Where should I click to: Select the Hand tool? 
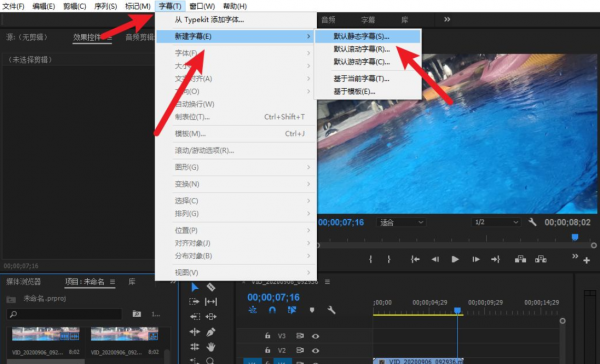[x=211, y=347]
